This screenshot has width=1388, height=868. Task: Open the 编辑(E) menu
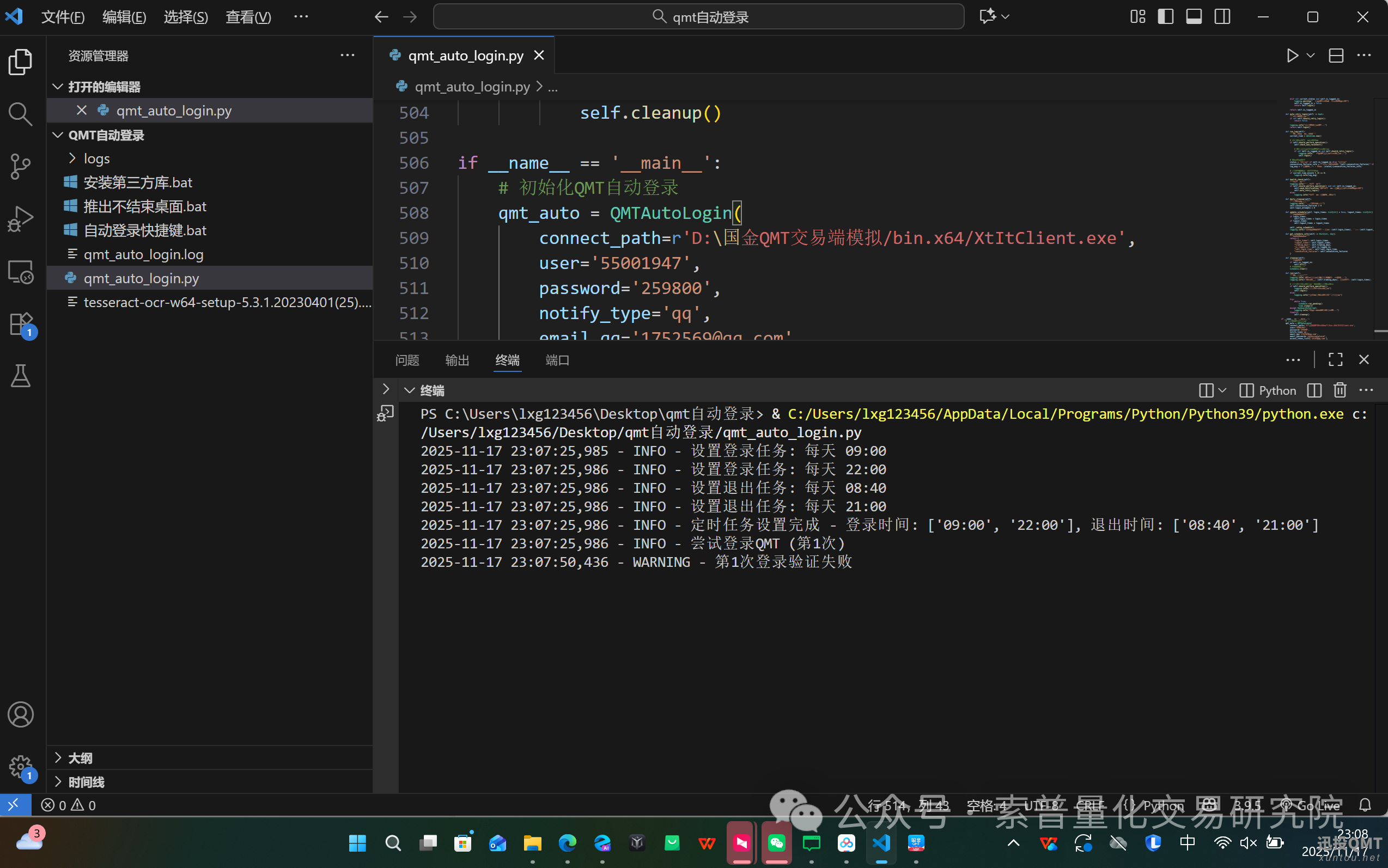pyautogui.click(x=124, y=17)
